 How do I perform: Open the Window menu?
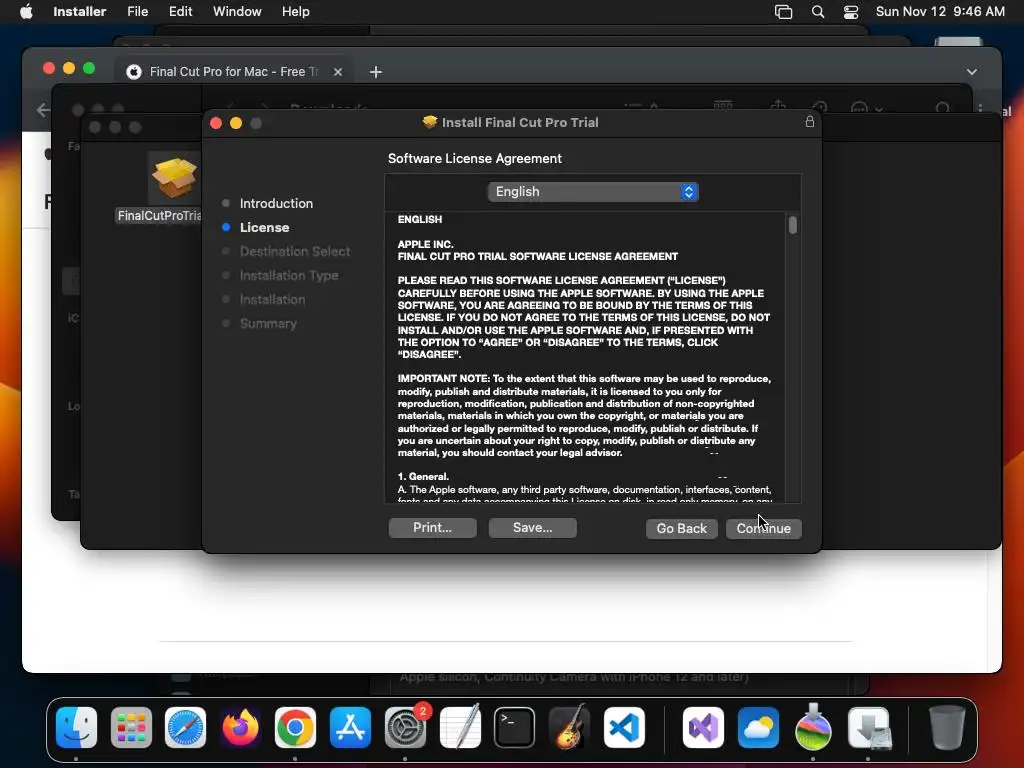click(x=237, y=11)
